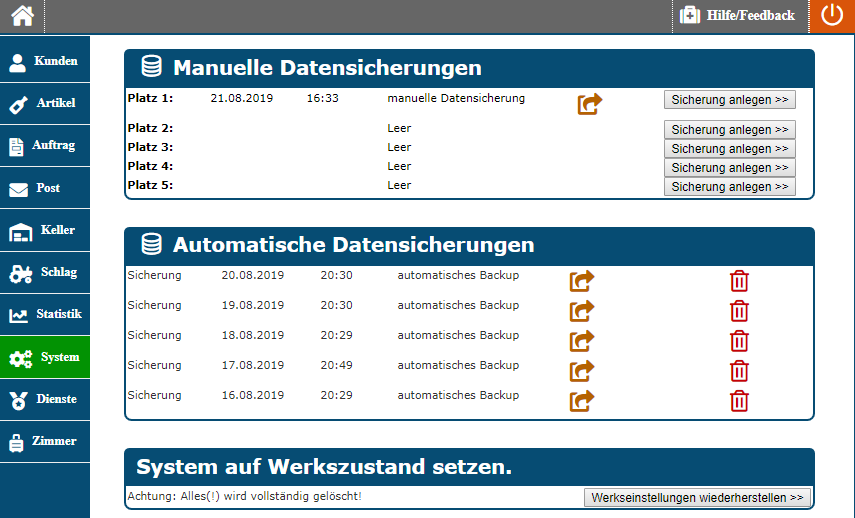This screenshot has width=855, height=518.
Task: Click the home icon in top bar
Action: pos(22,16)
